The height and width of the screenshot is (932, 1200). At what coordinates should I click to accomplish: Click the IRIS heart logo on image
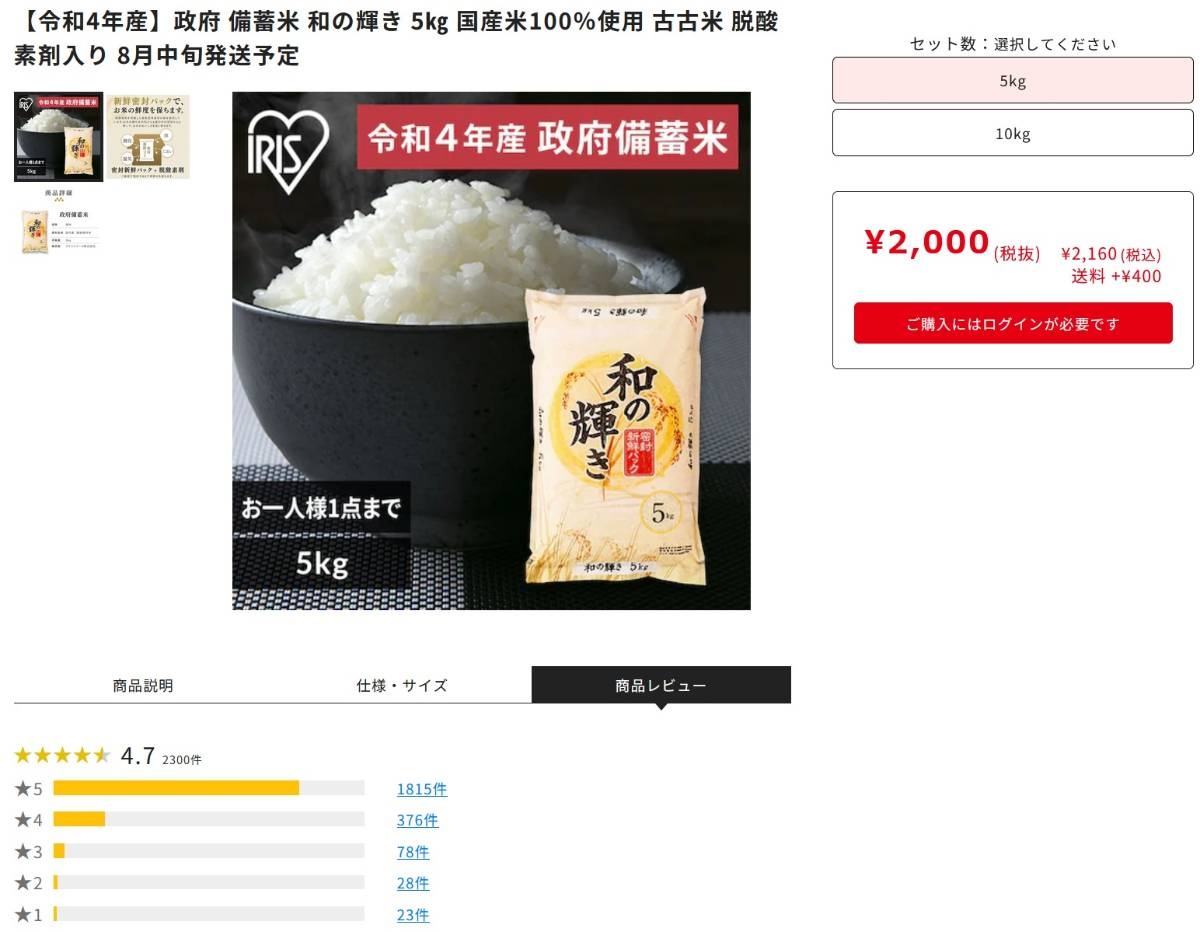click(x=289, y=146)
